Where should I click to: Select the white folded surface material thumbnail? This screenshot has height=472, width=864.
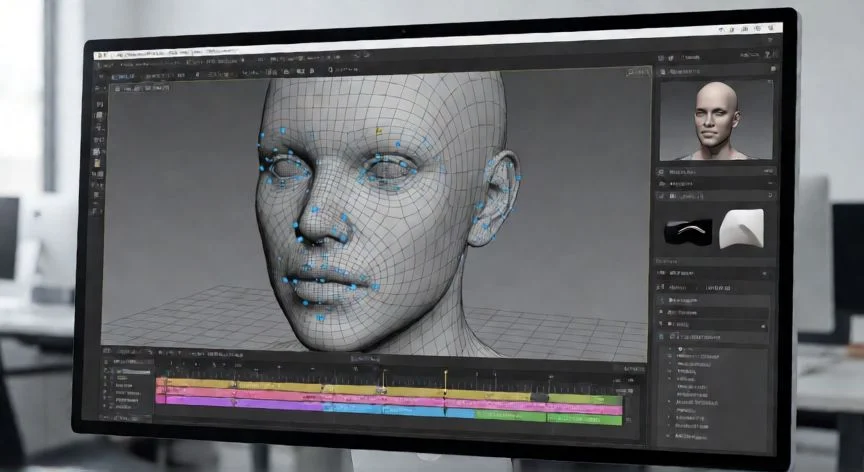click(x=742, y=229)
